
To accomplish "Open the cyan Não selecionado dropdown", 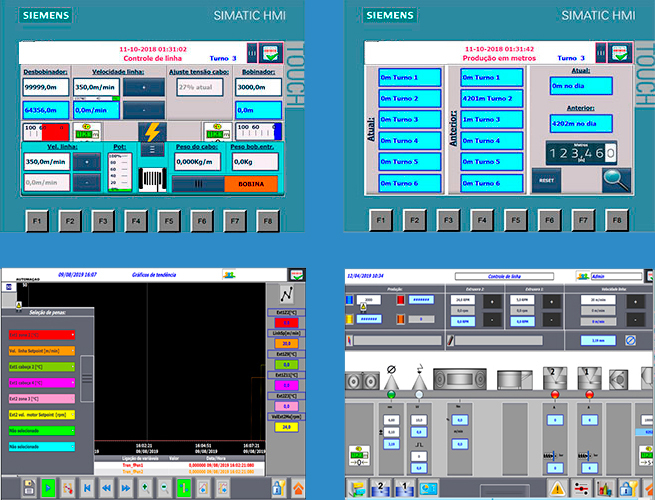I will (42, 447).
